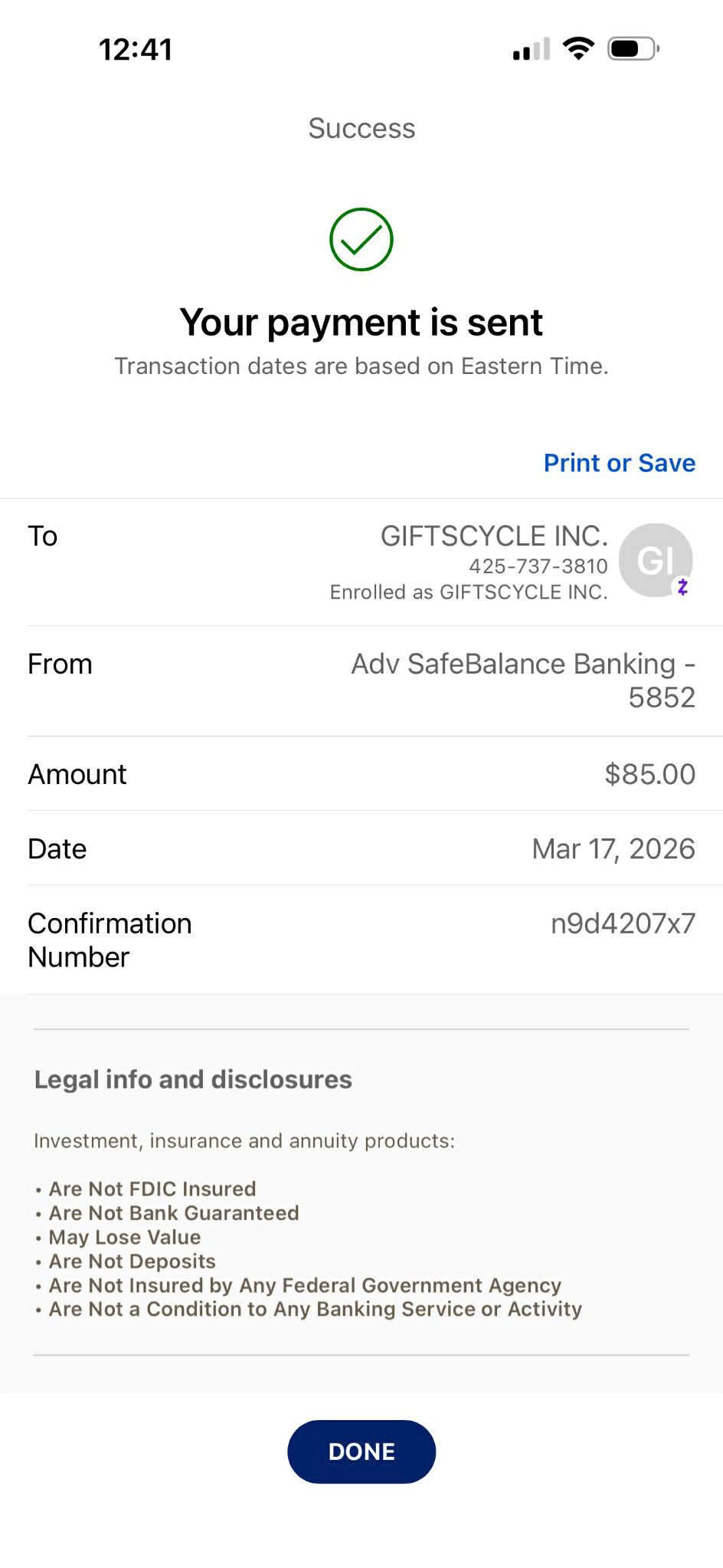Select the Adv SafeBalance Banking account row
This screenshot has width=723, height=1568.
tap(361, 681)
